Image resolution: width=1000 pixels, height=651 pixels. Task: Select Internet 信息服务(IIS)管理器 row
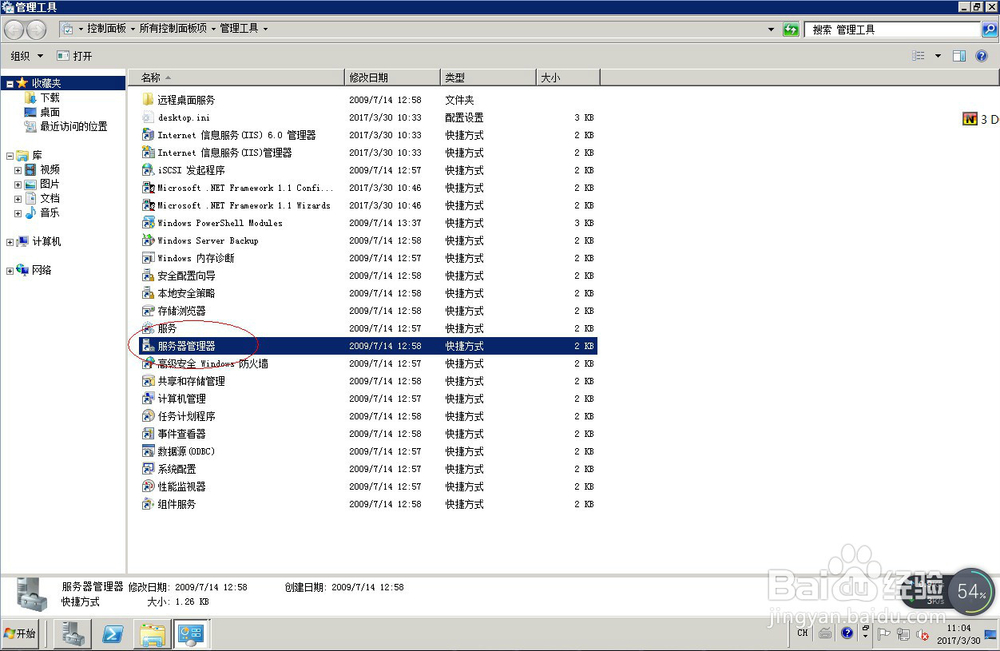pos(369,152)
